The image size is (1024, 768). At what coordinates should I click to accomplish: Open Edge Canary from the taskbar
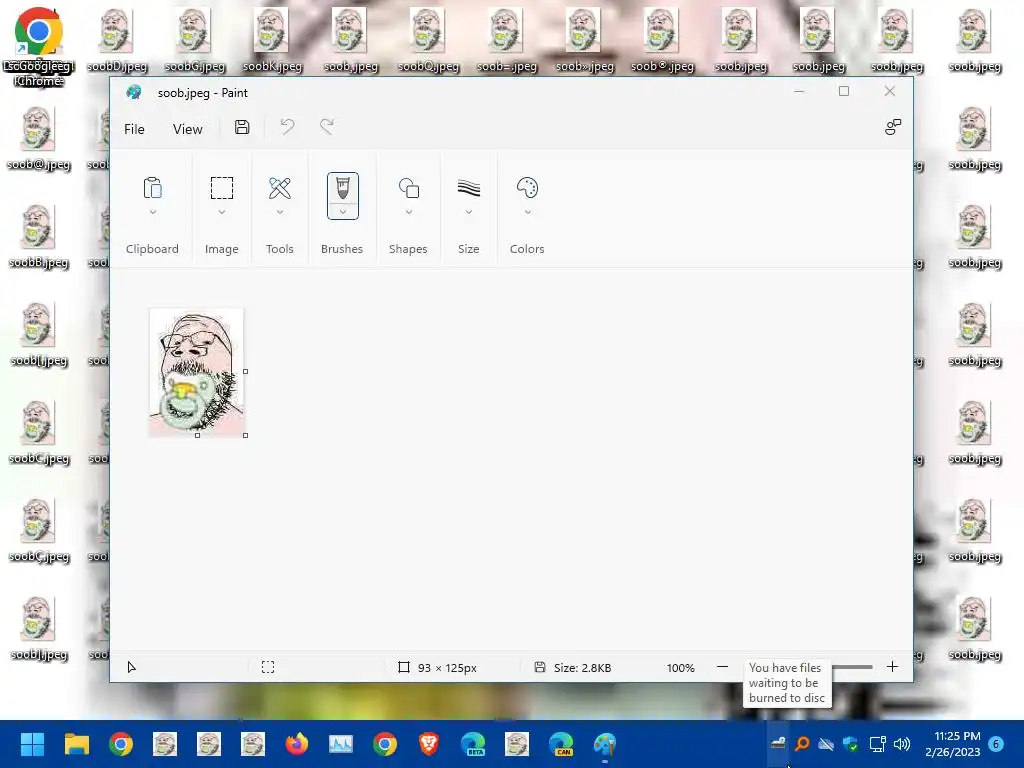coord(561,744)
